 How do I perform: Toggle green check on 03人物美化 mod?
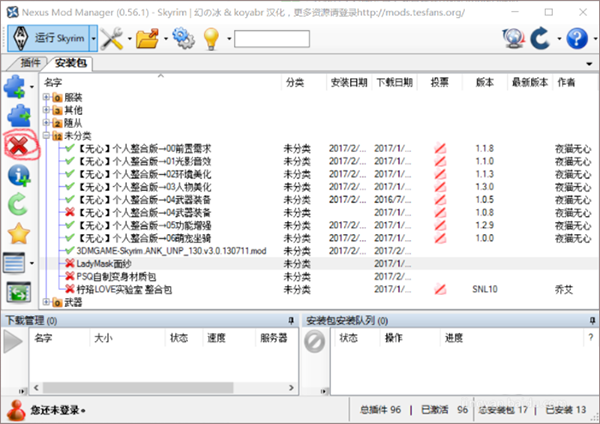coord(70,187)
